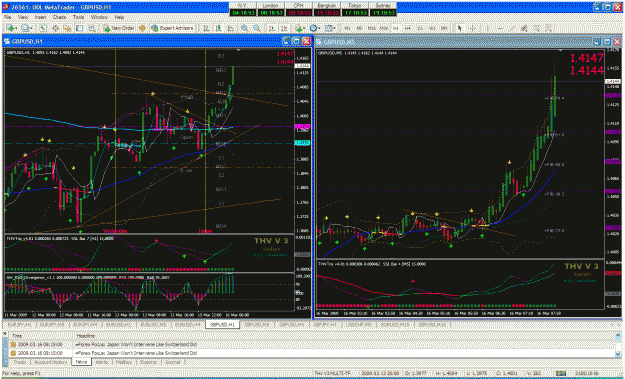Select the horizontal line drawing tool
Screen dimensions: 625x379
click(500, 28)
